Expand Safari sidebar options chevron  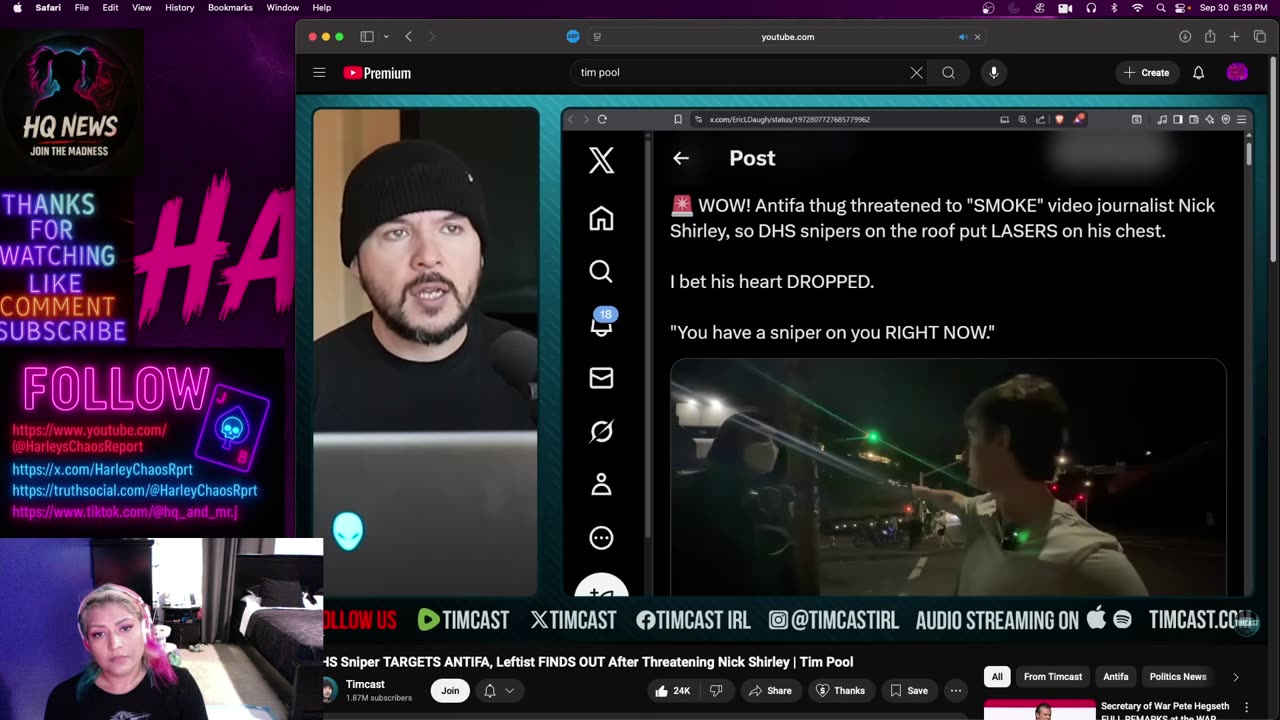coord(386,37)
